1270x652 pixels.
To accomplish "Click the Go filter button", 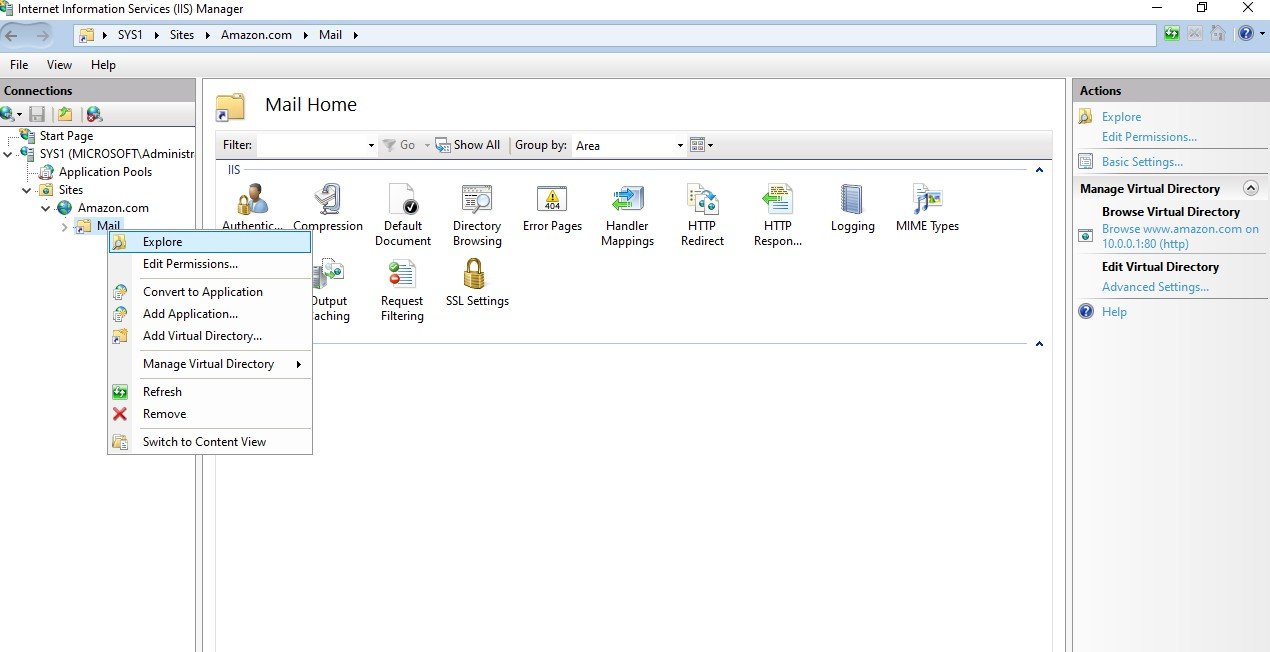I will 399,145.
